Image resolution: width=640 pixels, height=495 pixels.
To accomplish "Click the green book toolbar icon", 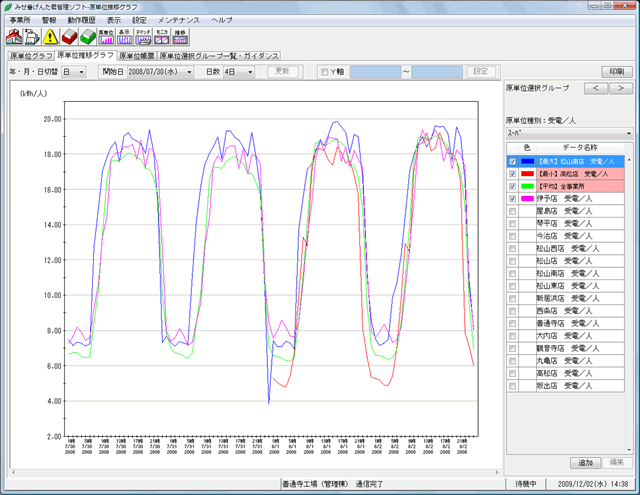I will point(86,37).
